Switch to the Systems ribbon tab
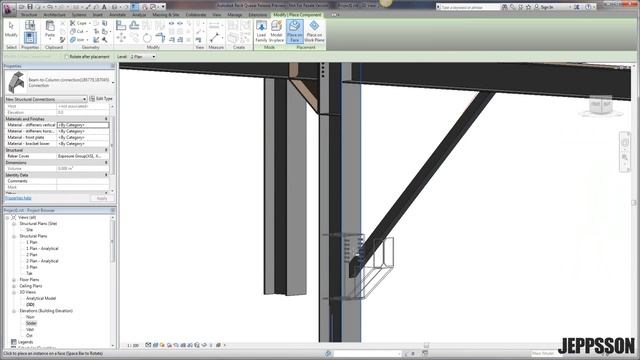 pos(79,15)
